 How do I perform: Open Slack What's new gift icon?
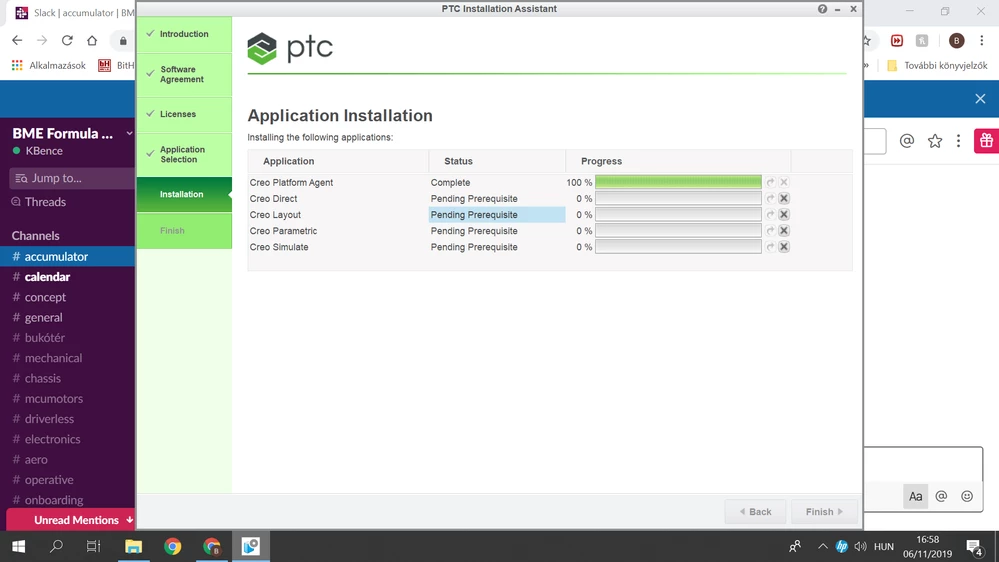[x=986, y=141]
